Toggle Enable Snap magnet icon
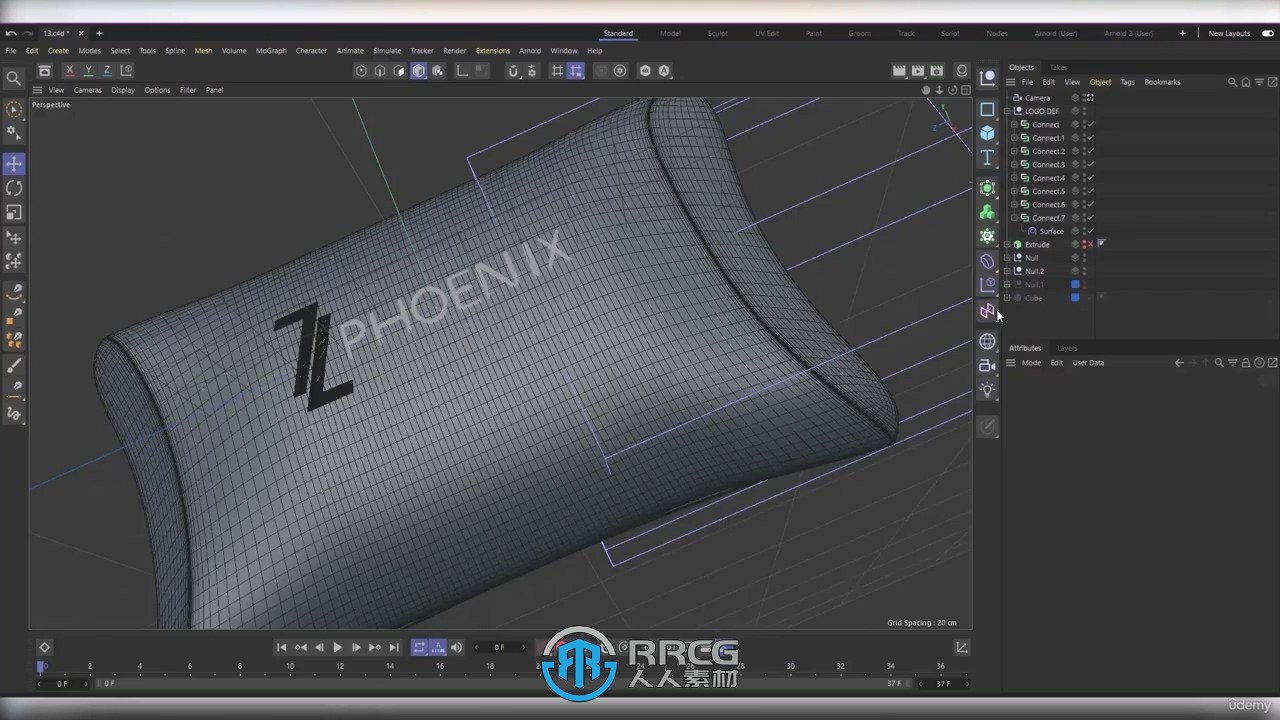 (x=513, y=71)
